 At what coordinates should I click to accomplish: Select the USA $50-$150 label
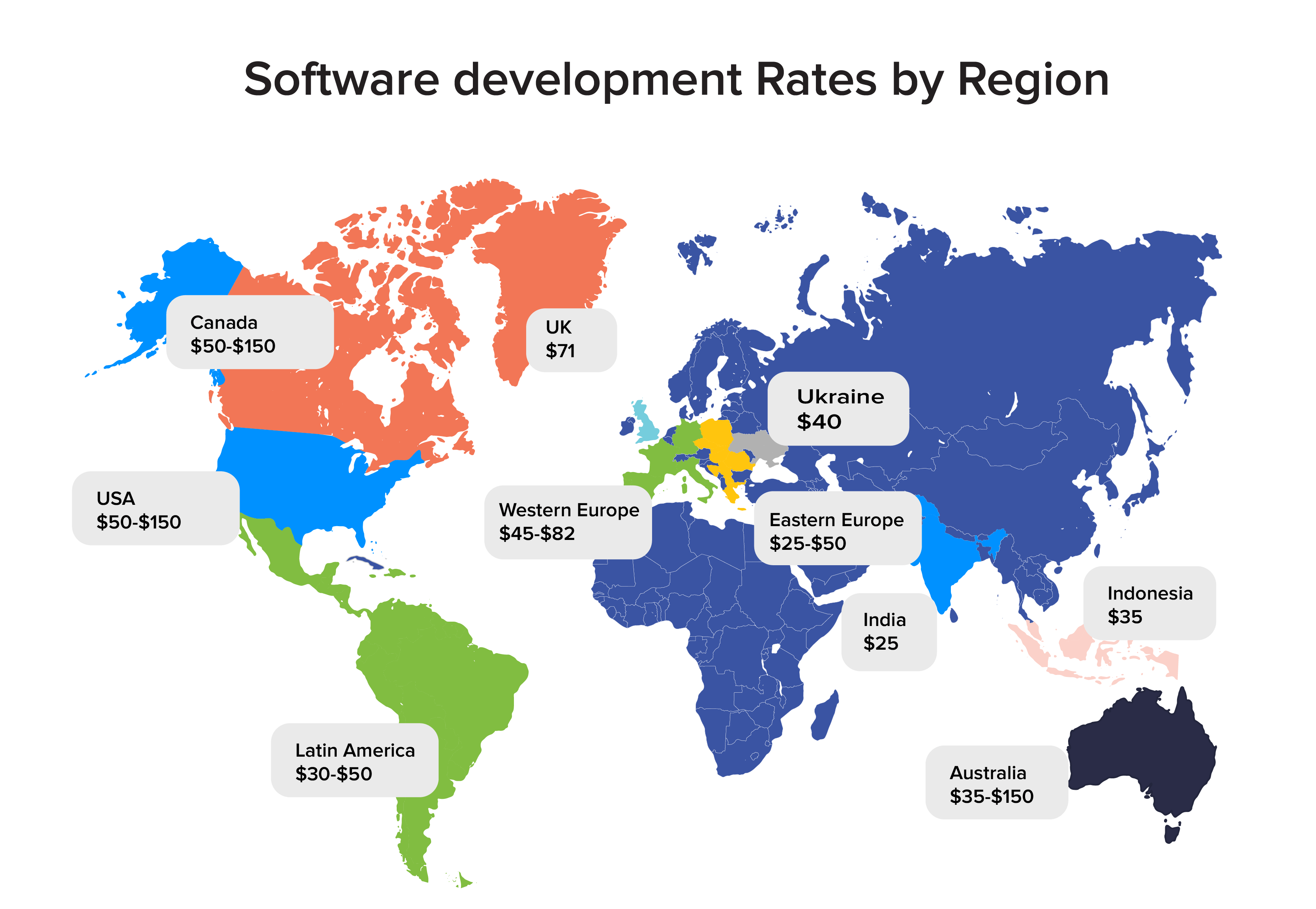click(156, 508)
